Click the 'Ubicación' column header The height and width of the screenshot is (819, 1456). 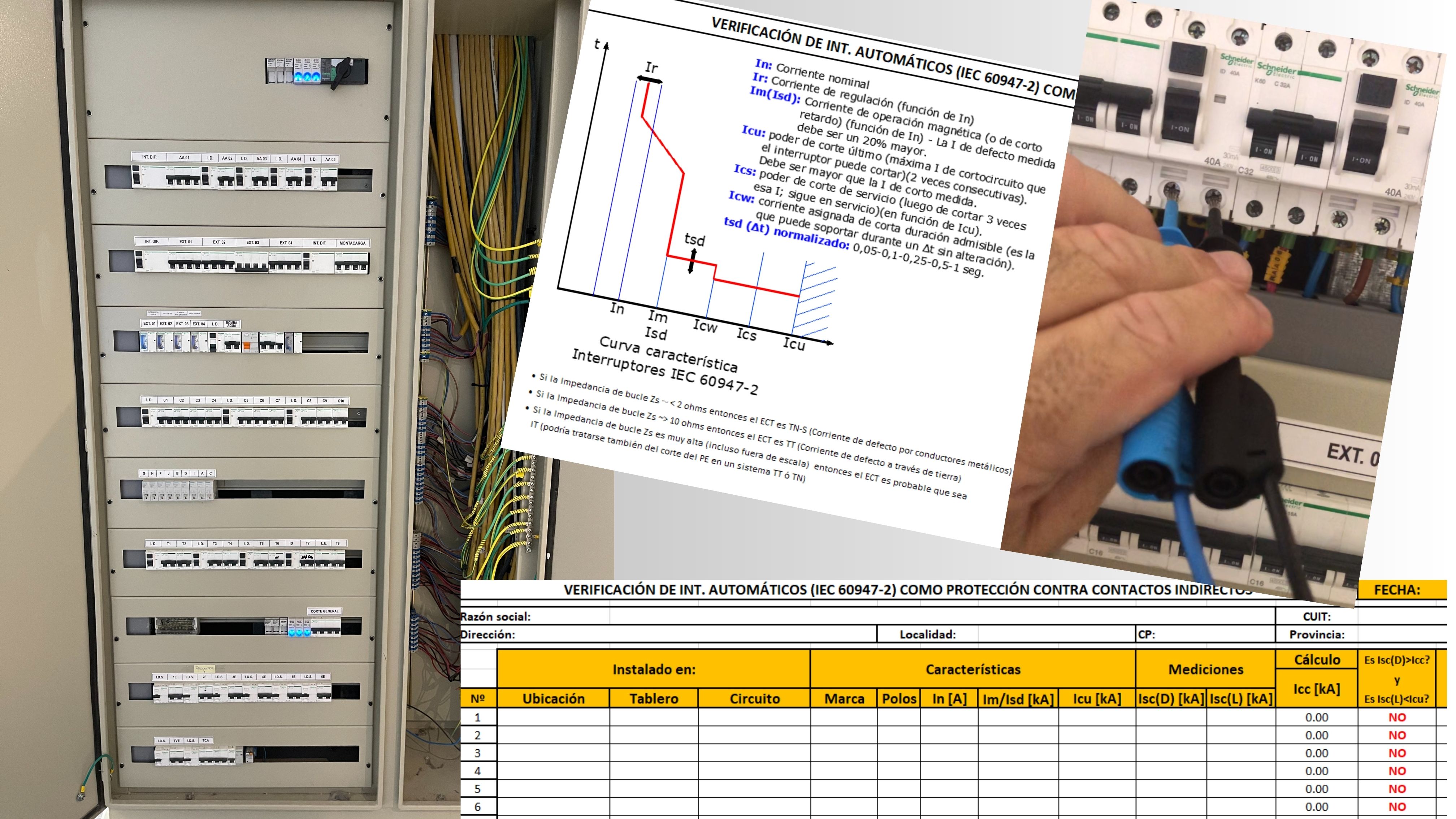pos(553,699)
